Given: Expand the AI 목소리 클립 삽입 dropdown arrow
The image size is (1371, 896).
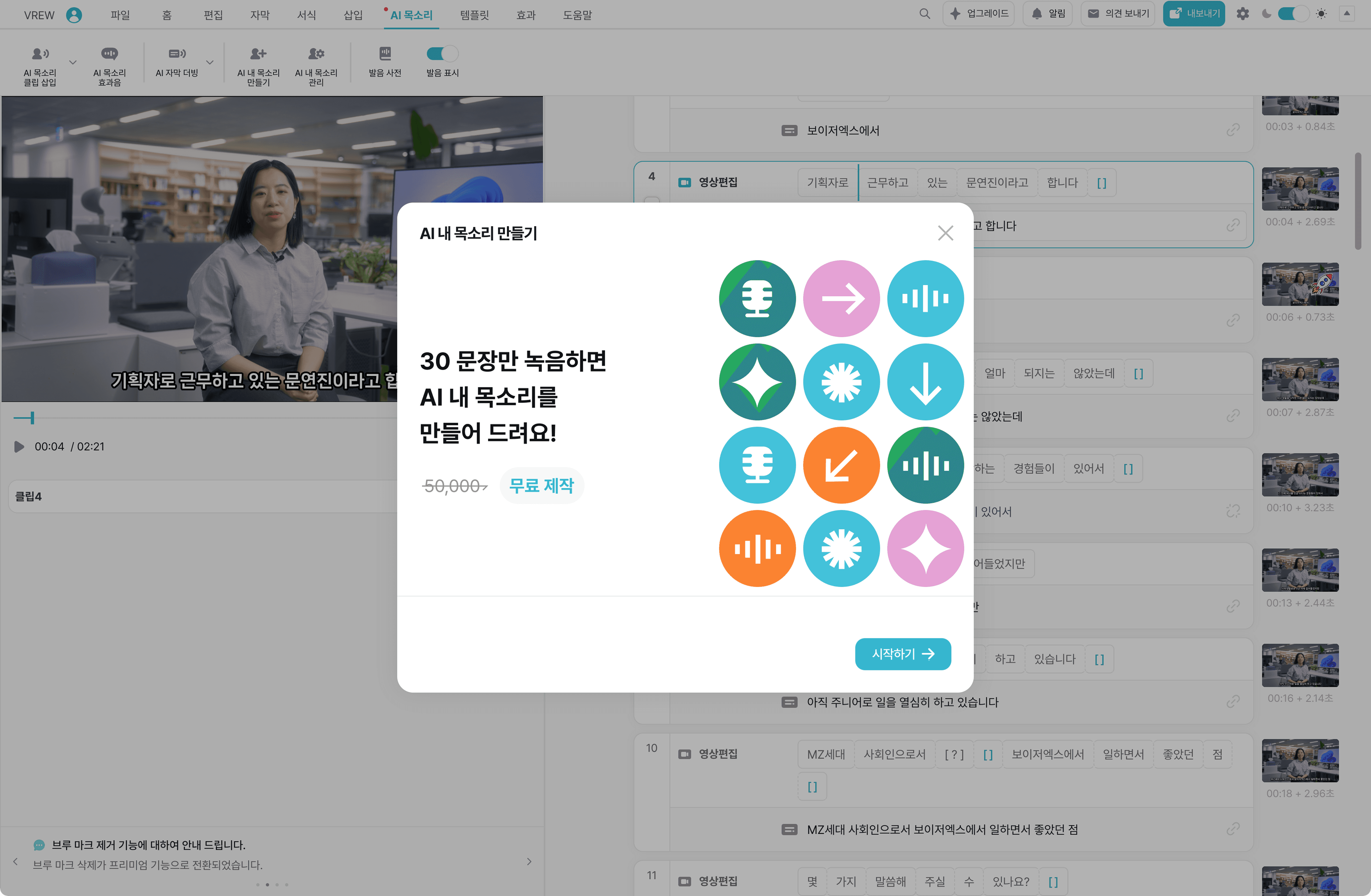Looking at the screenshot, I should tap(73, 62).
